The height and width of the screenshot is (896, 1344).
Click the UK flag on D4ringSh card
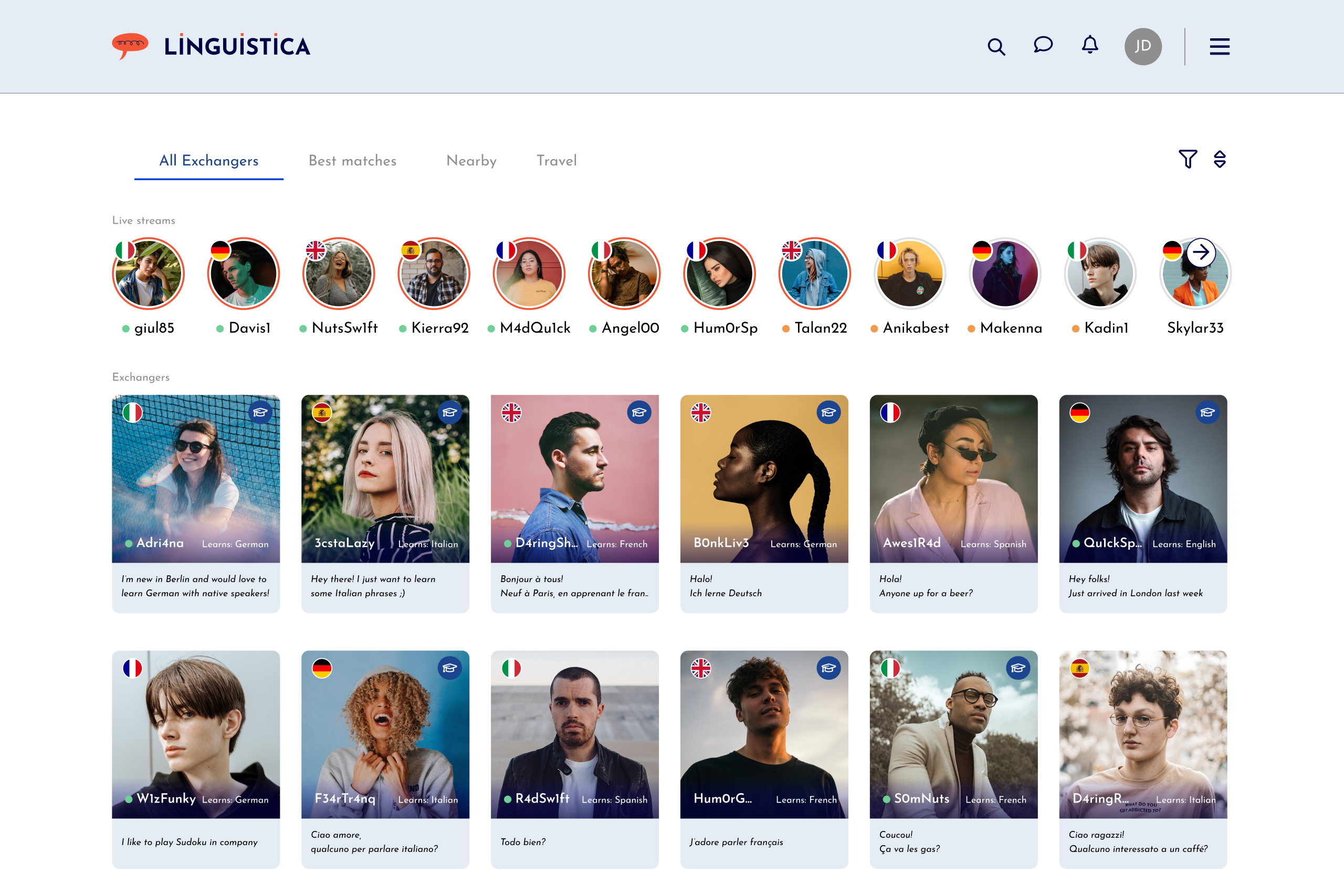click(x=511, y=413)
